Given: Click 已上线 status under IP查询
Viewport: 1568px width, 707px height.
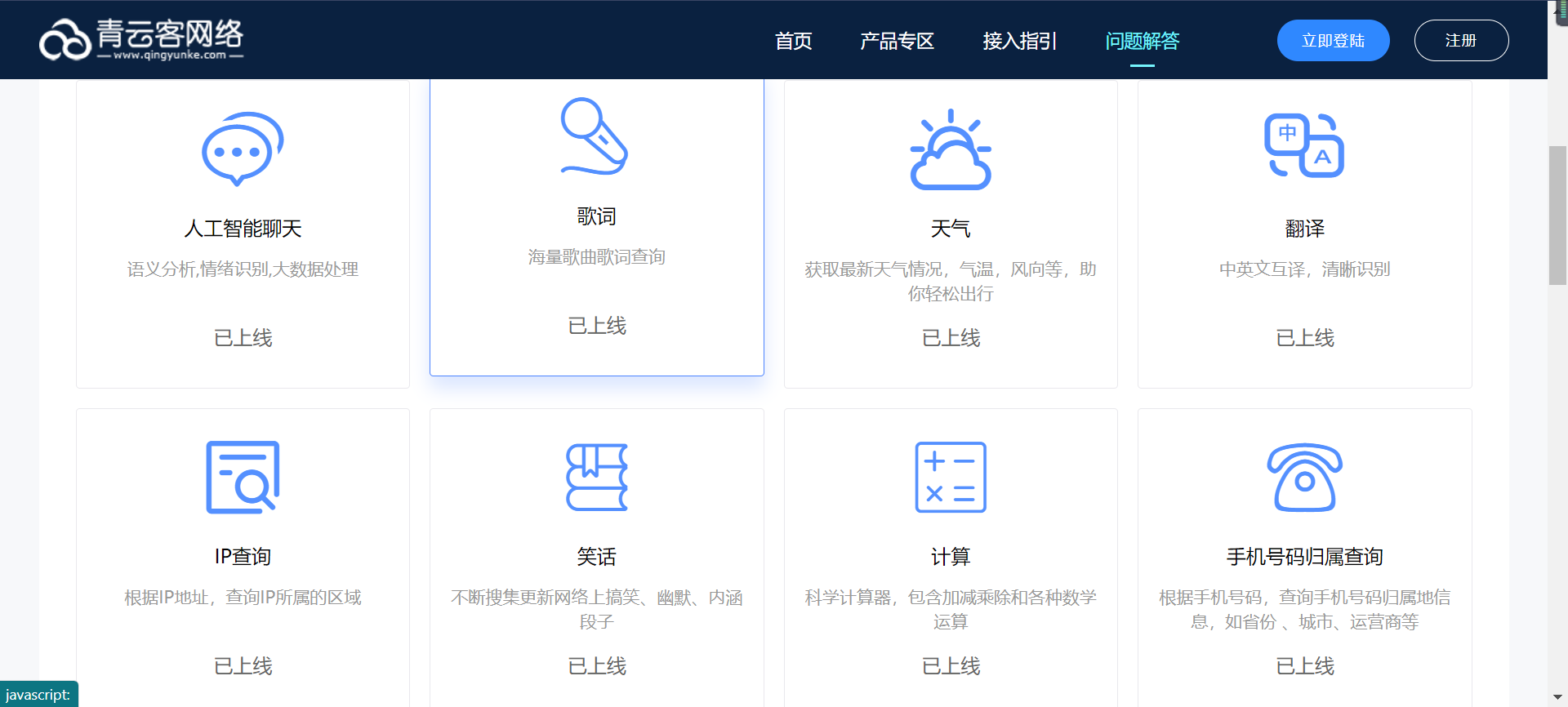Looking at the screenshot, I should 243,666.
